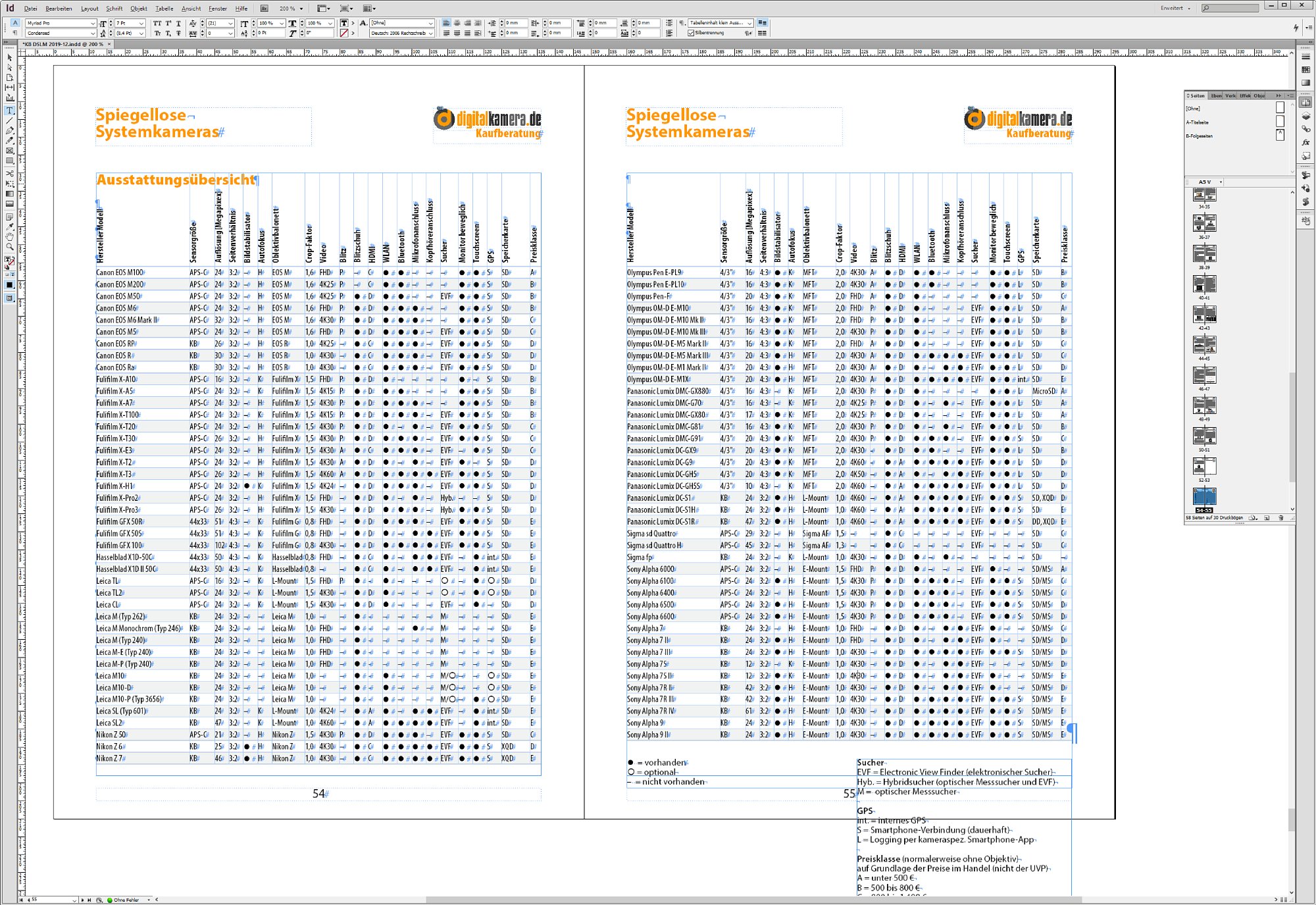Image resolution: width=1316 pixels, height=905 pixels.
Task: Click the fill and stroke swatch in toolbox
Action: click(9, 261)
